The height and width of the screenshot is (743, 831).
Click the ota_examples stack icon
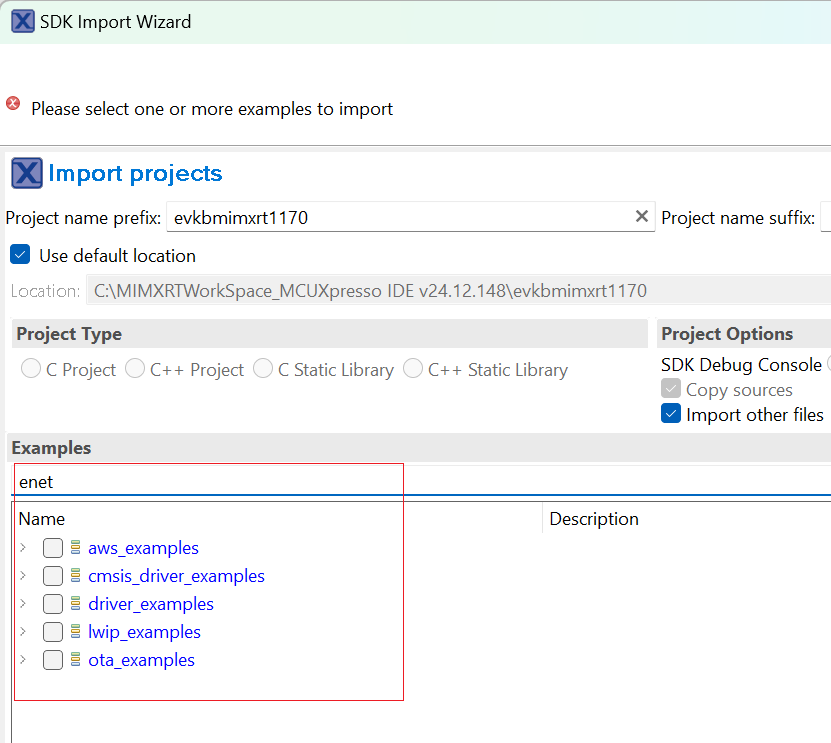(x=75, y=660)
